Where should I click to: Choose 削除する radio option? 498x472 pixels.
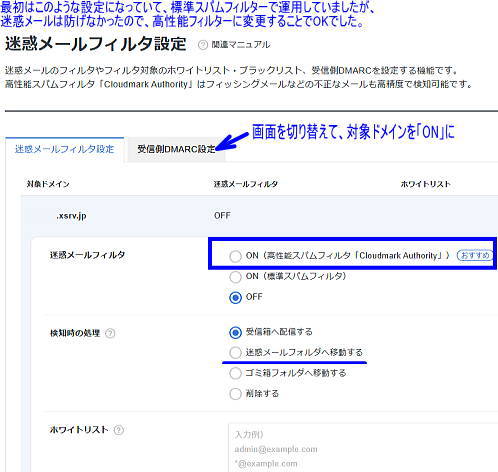point(235,394)
